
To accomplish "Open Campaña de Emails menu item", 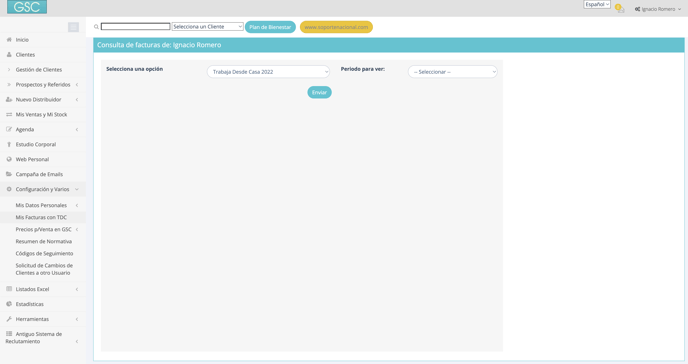I will tap(39, 174).
